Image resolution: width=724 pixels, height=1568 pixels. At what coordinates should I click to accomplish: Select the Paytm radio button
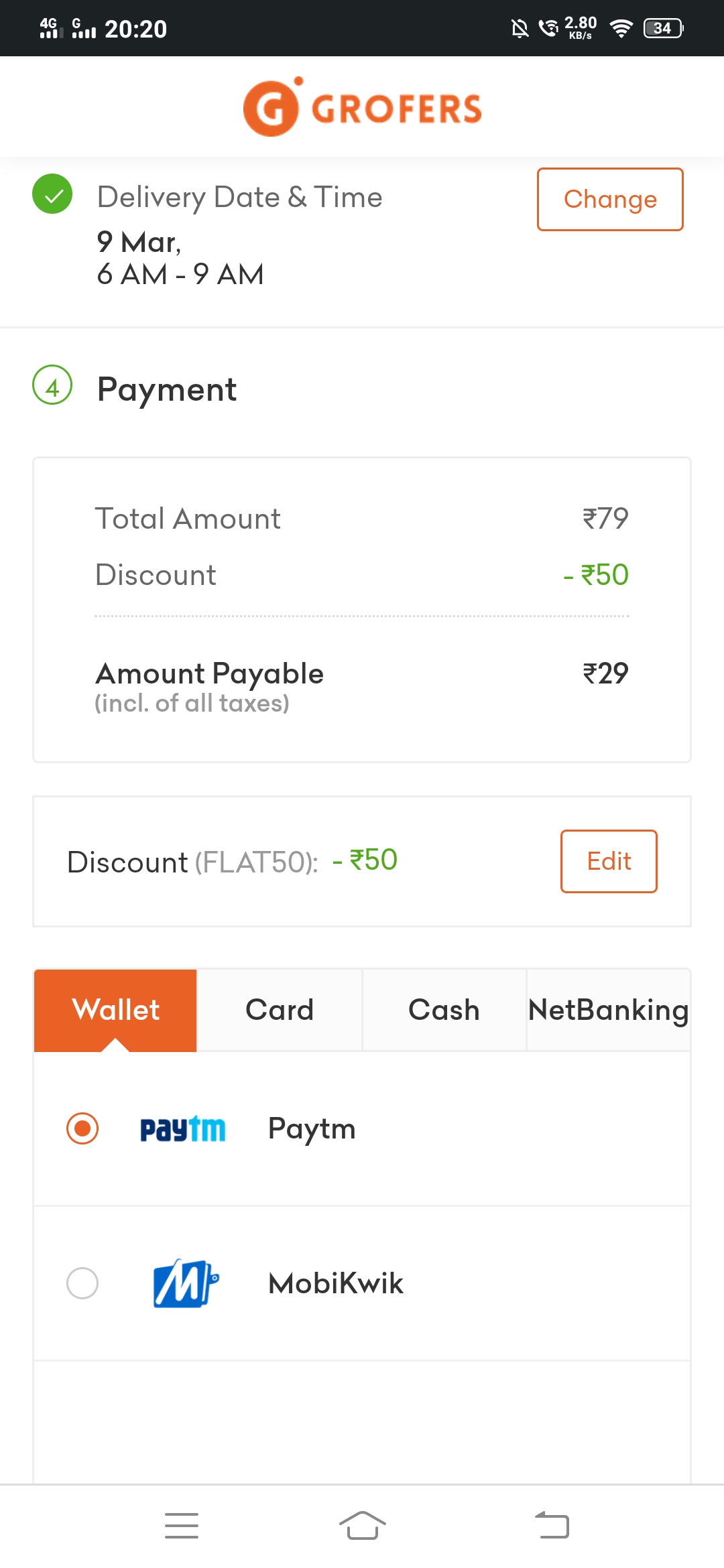pyautogui.click(x=82, y=1128)
